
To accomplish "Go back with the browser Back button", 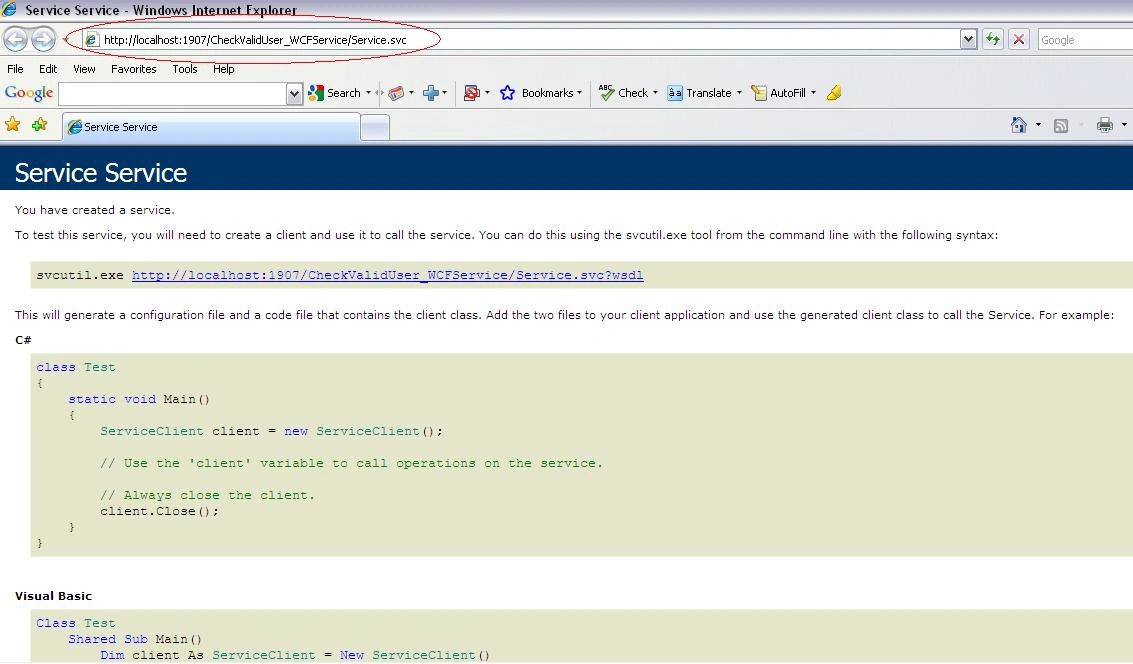I will (15, 39).
